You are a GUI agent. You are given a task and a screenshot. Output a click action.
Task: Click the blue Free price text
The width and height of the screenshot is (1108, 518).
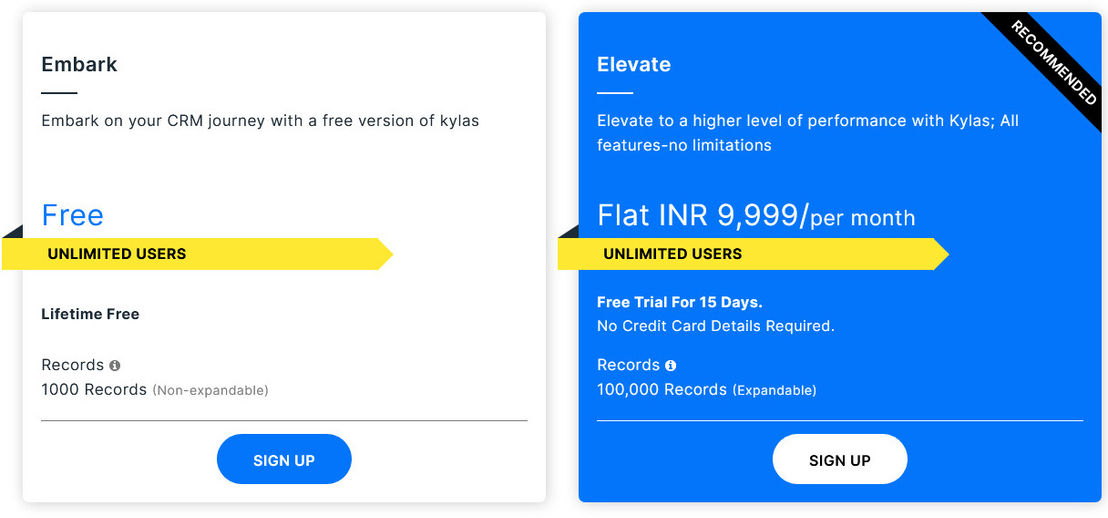pos(73,215)
